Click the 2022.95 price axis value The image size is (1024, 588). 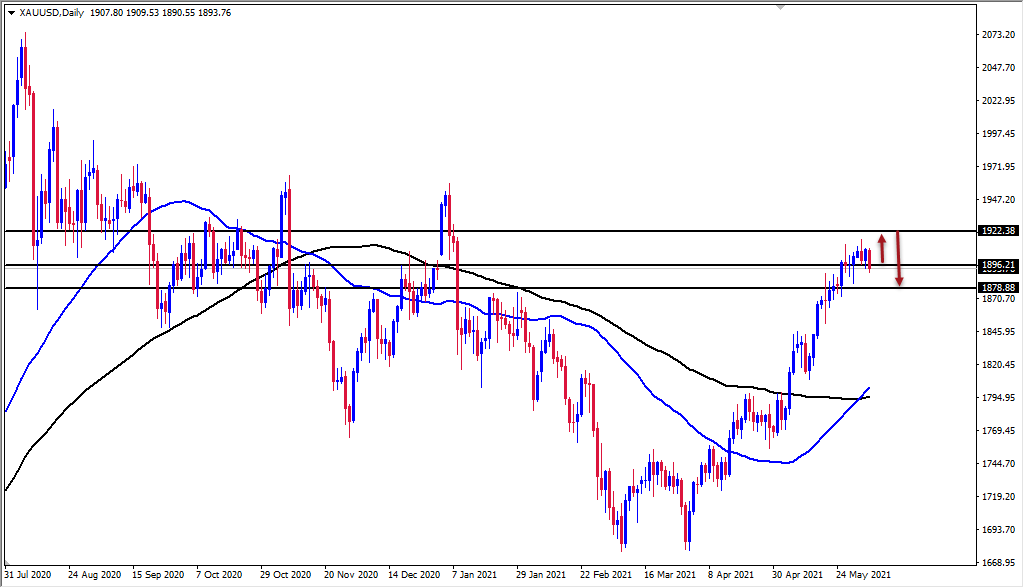pyautogui.click(x=999, y=101)
